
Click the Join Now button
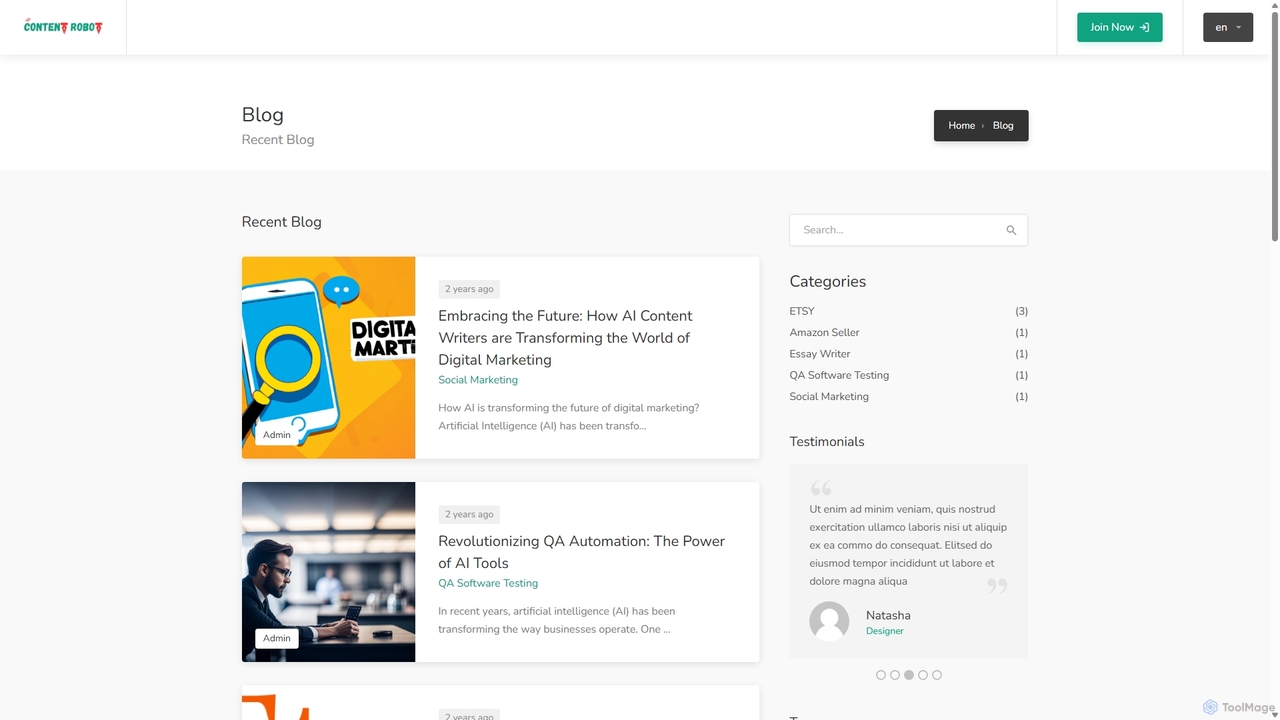pos(1119,27)
